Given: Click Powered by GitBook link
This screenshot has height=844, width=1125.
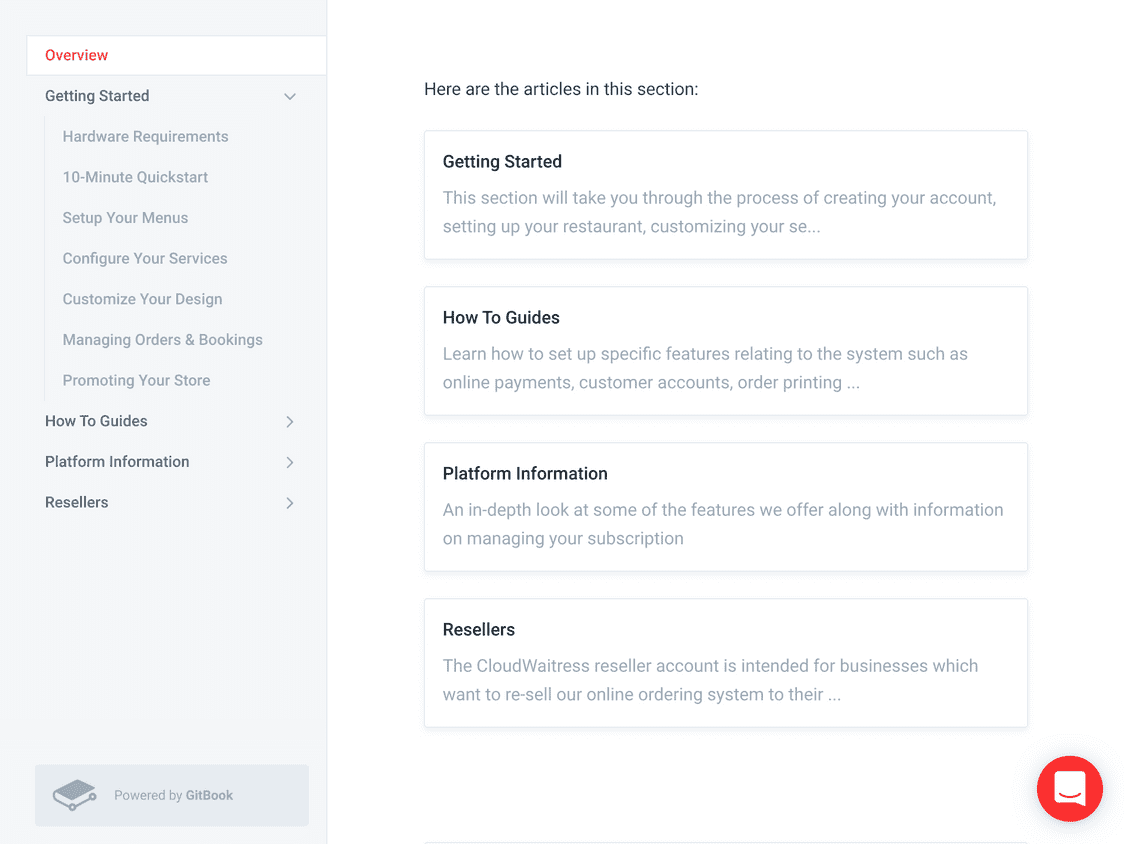Looking at the screenshot, I should pos(172,795).
